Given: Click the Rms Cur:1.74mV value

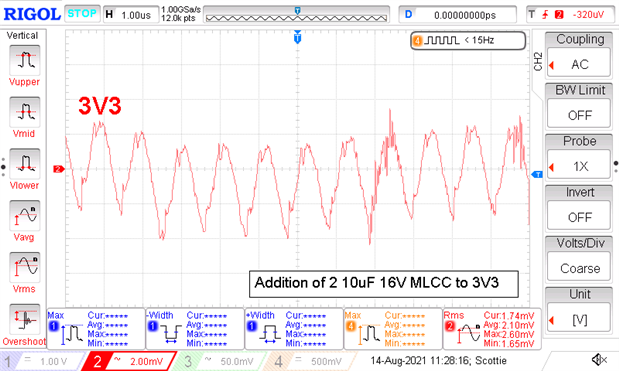Looking at the screenshot, I should click(509, 316).
